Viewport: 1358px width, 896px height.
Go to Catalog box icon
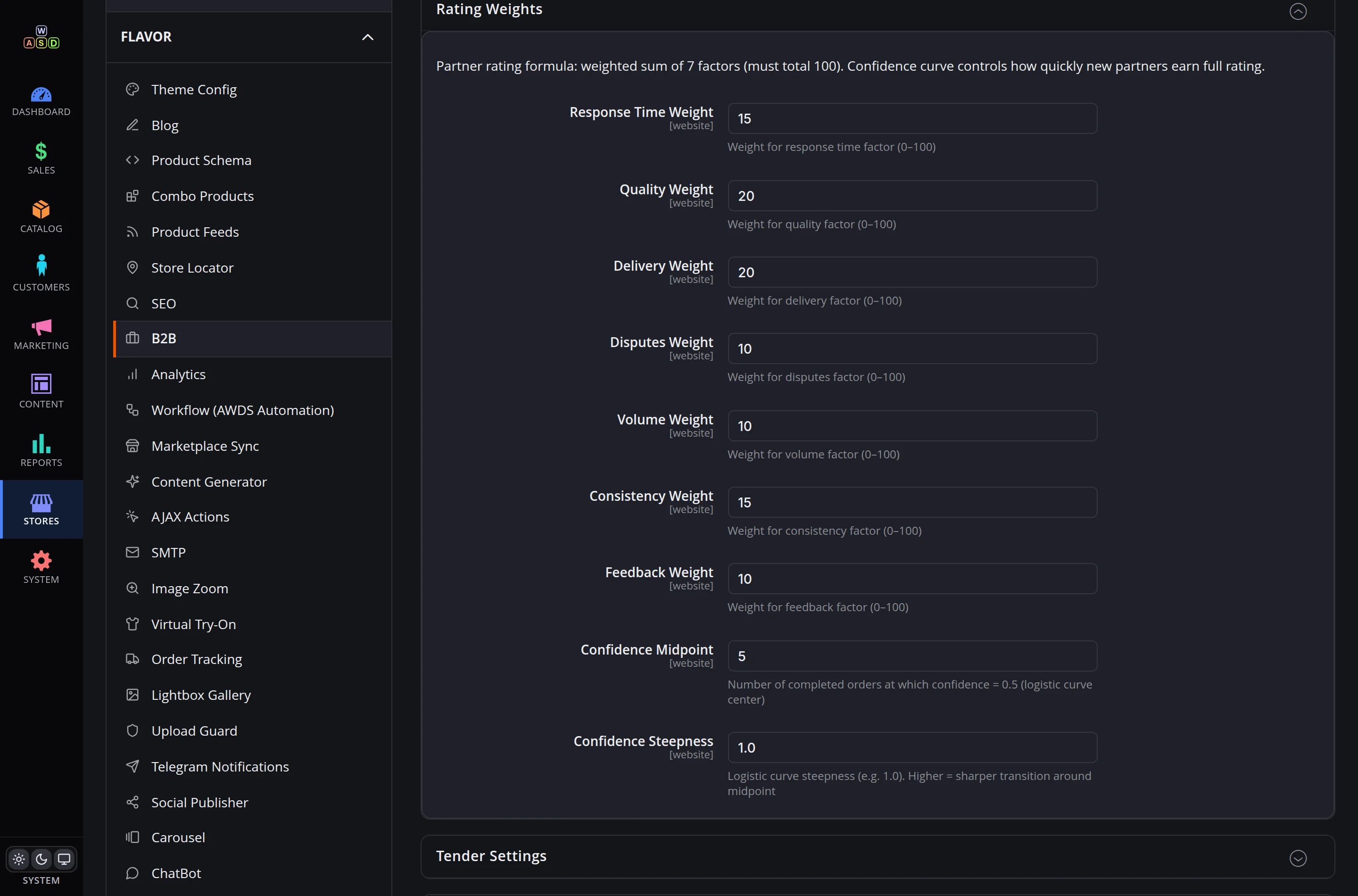pos(41,210)
